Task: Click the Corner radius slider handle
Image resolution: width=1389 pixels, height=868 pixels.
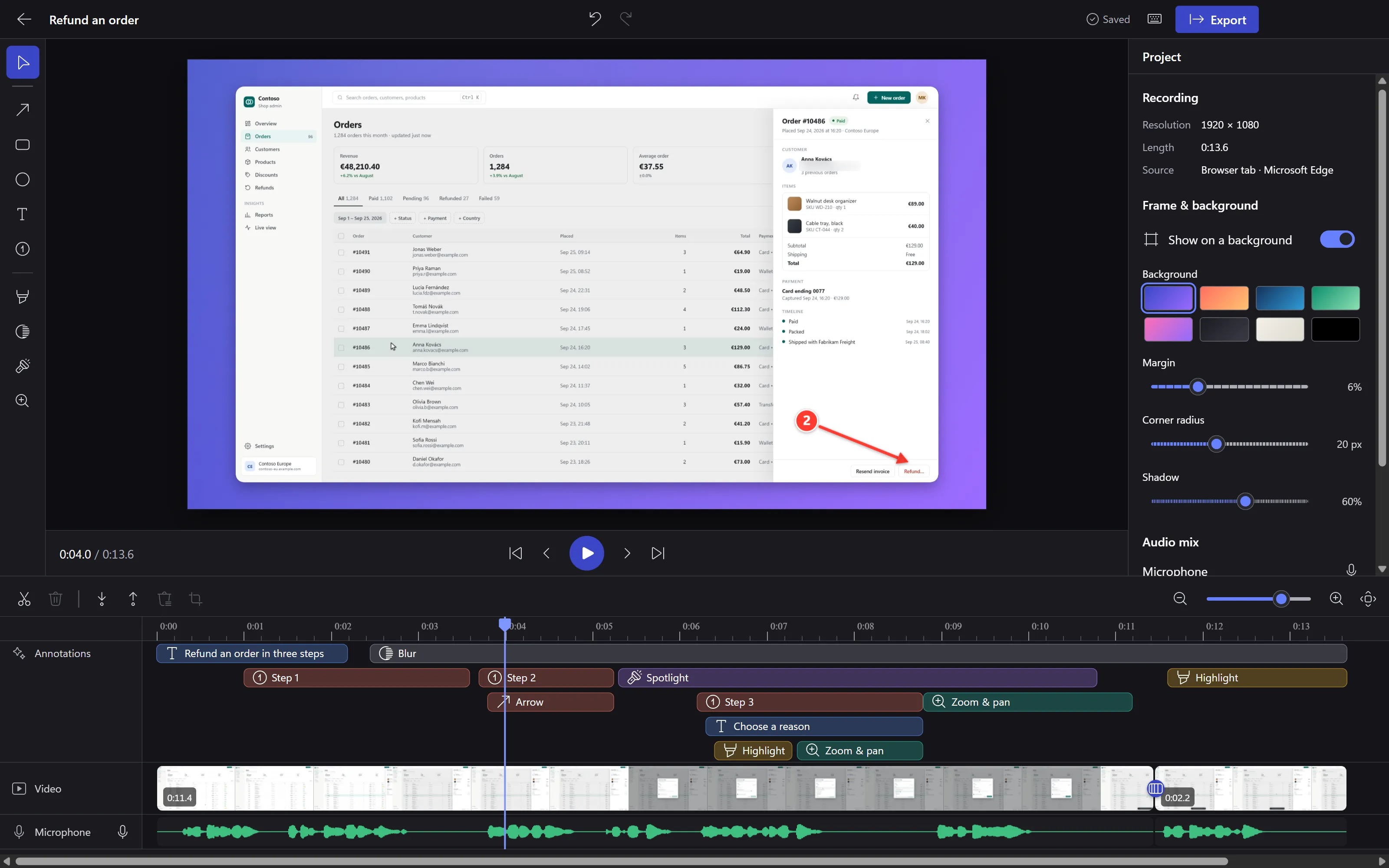Action: [1216, 444]
